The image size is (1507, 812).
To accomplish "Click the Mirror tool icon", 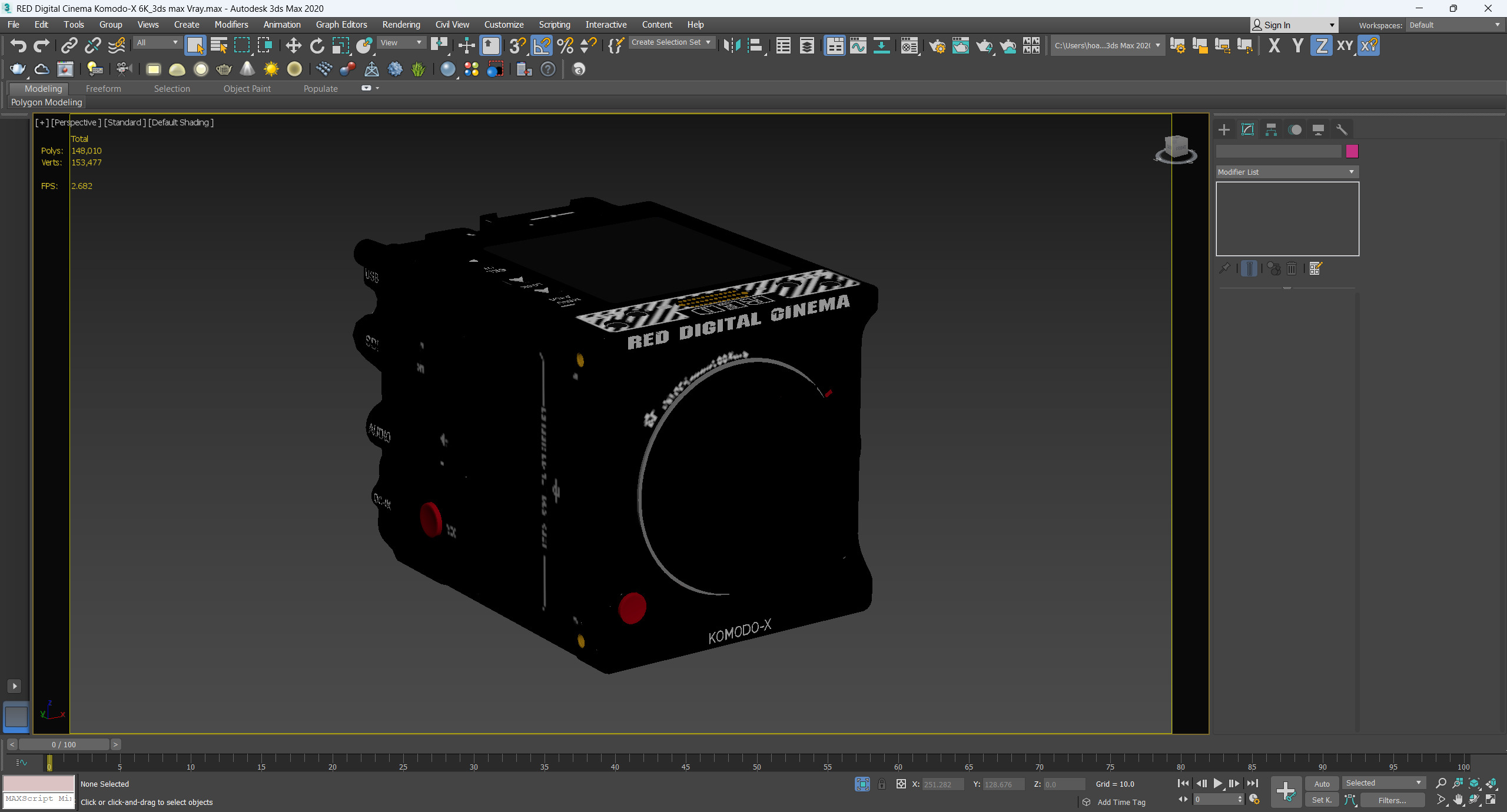I will (732, 45).
